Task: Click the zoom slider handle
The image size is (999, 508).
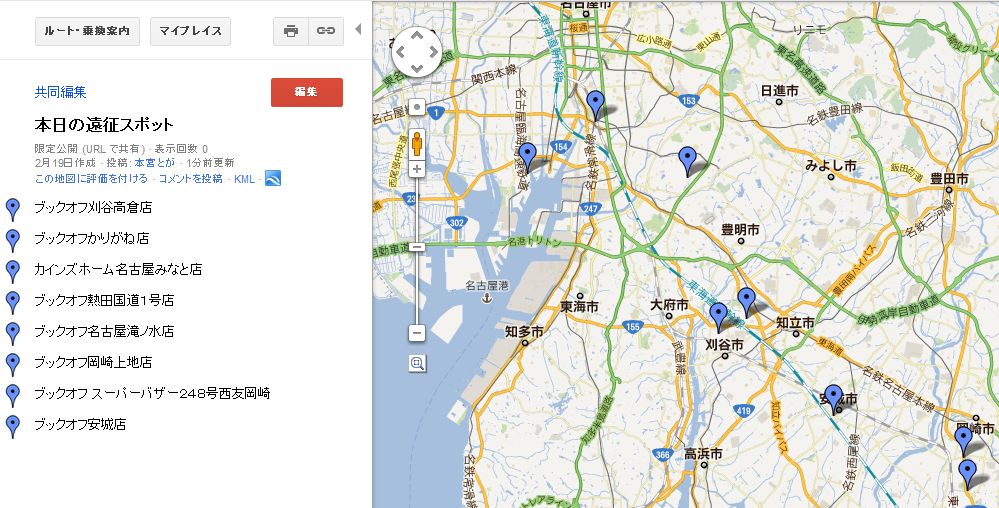Action: coord(417,247)
